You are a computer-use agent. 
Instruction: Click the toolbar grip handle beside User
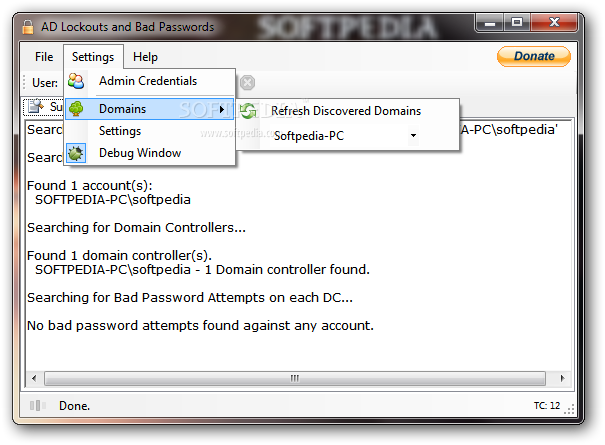tap(24, 82)
